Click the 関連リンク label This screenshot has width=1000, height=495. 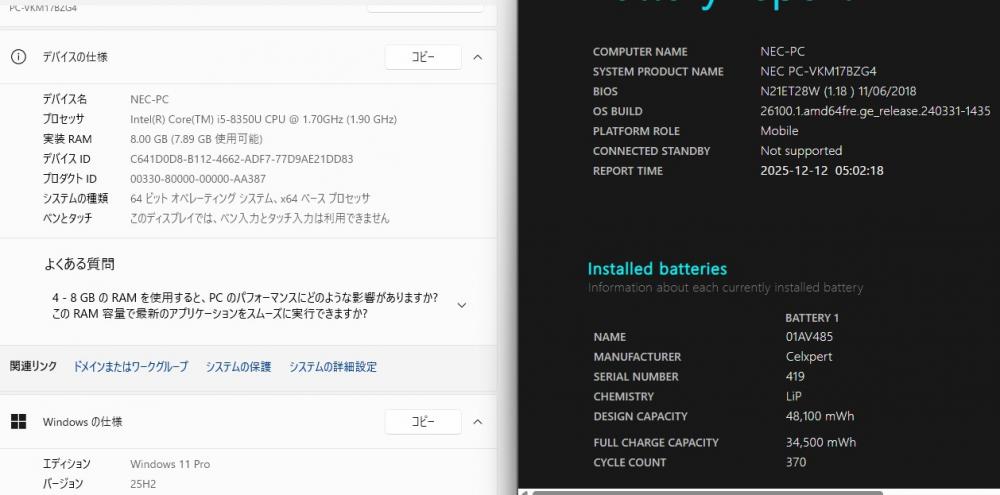[x=33, y=366]
